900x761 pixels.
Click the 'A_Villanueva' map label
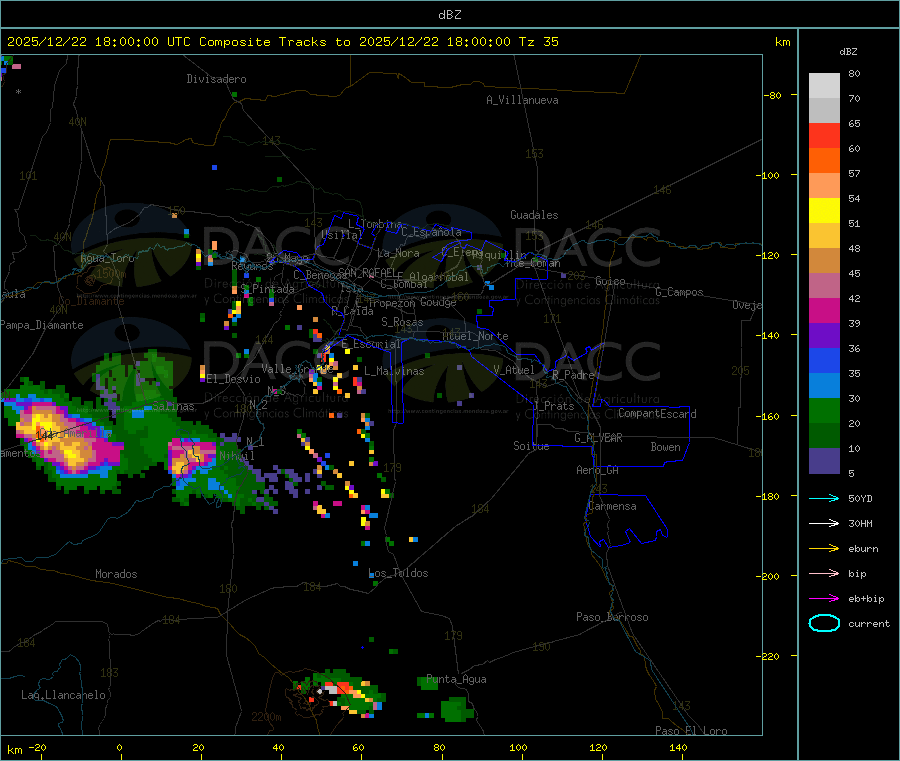522,100
